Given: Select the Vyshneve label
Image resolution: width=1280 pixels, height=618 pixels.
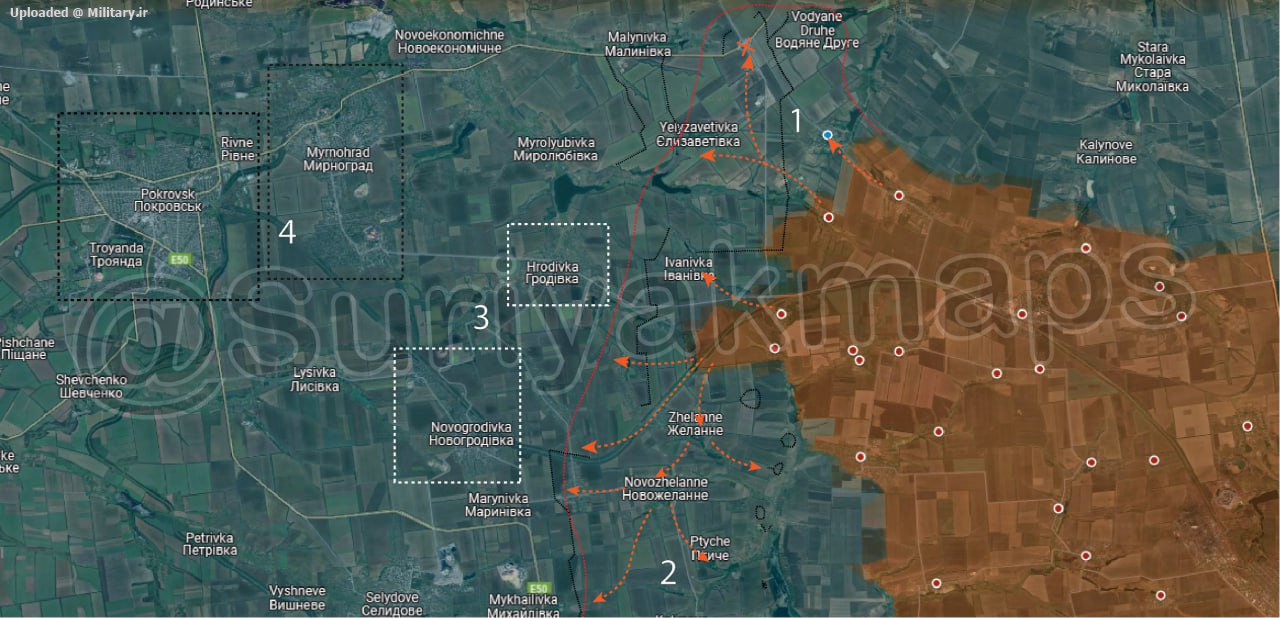Looking at the screenshot, I should pyautogui.click(x=297, y=598).
